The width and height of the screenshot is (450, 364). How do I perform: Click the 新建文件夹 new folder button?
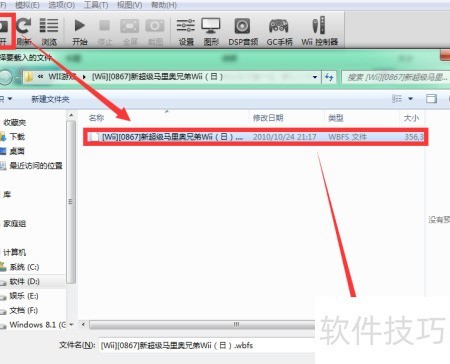tap(50, 99)
